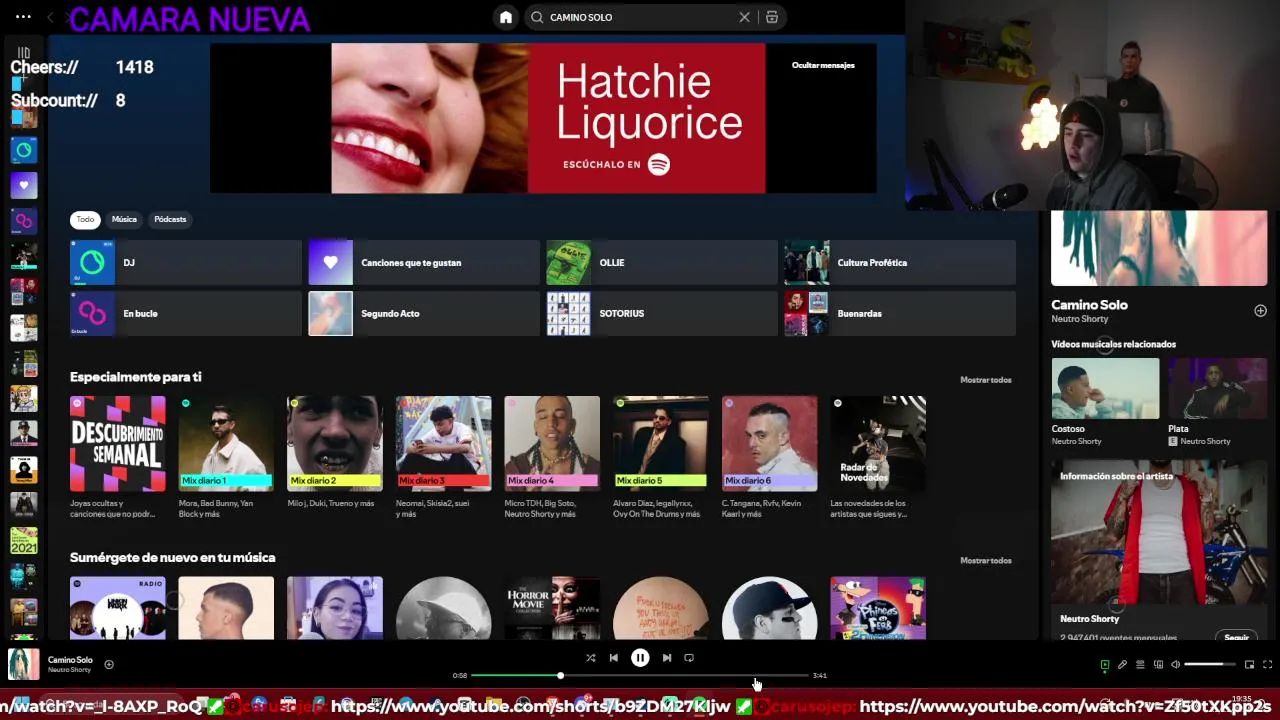
Task: Seek within the song progress bar
Action: (639, 676)
